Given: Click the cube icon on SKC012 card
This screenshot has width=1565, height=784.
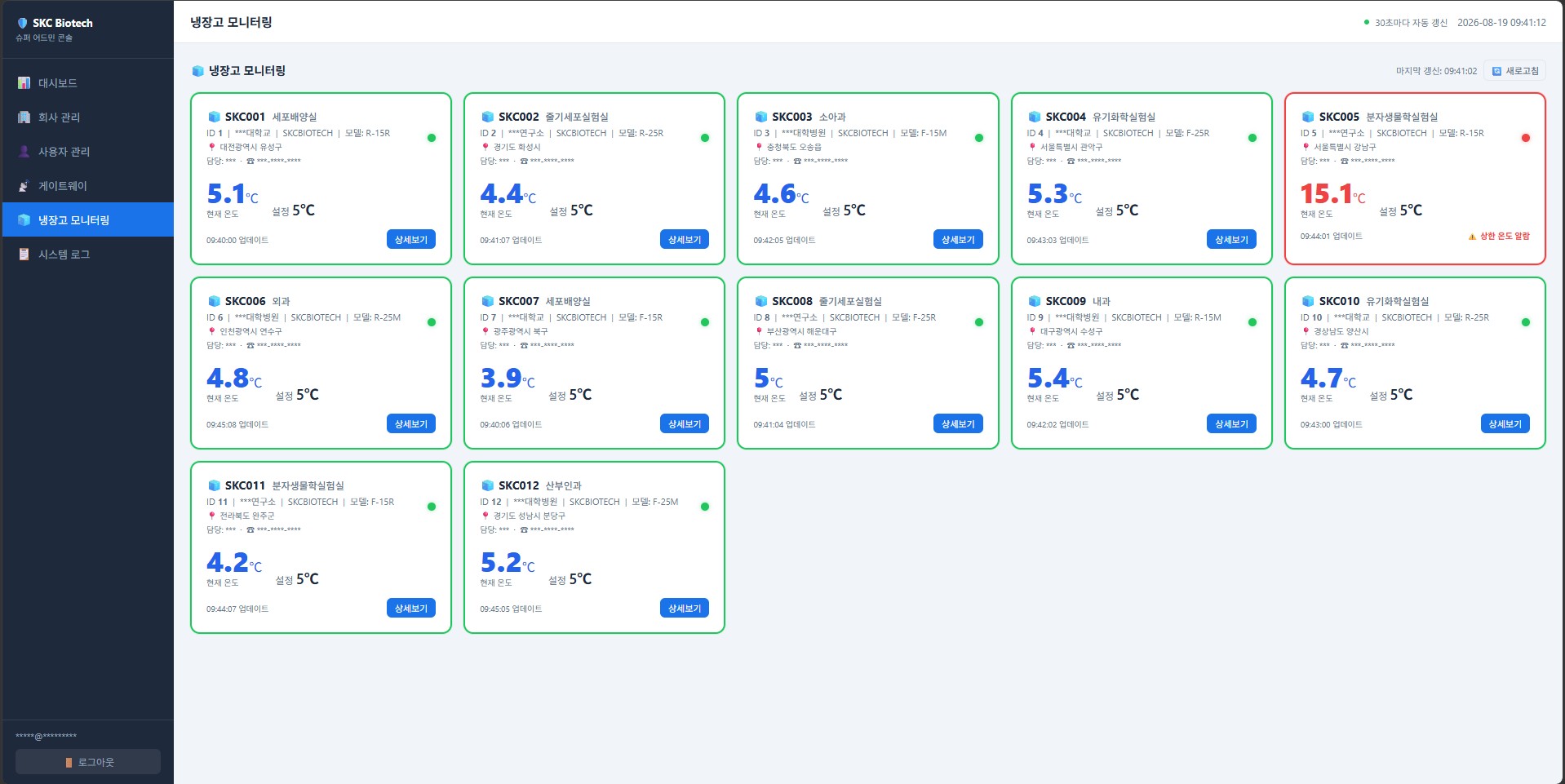Looking at the screenshot, I should 487,485.
